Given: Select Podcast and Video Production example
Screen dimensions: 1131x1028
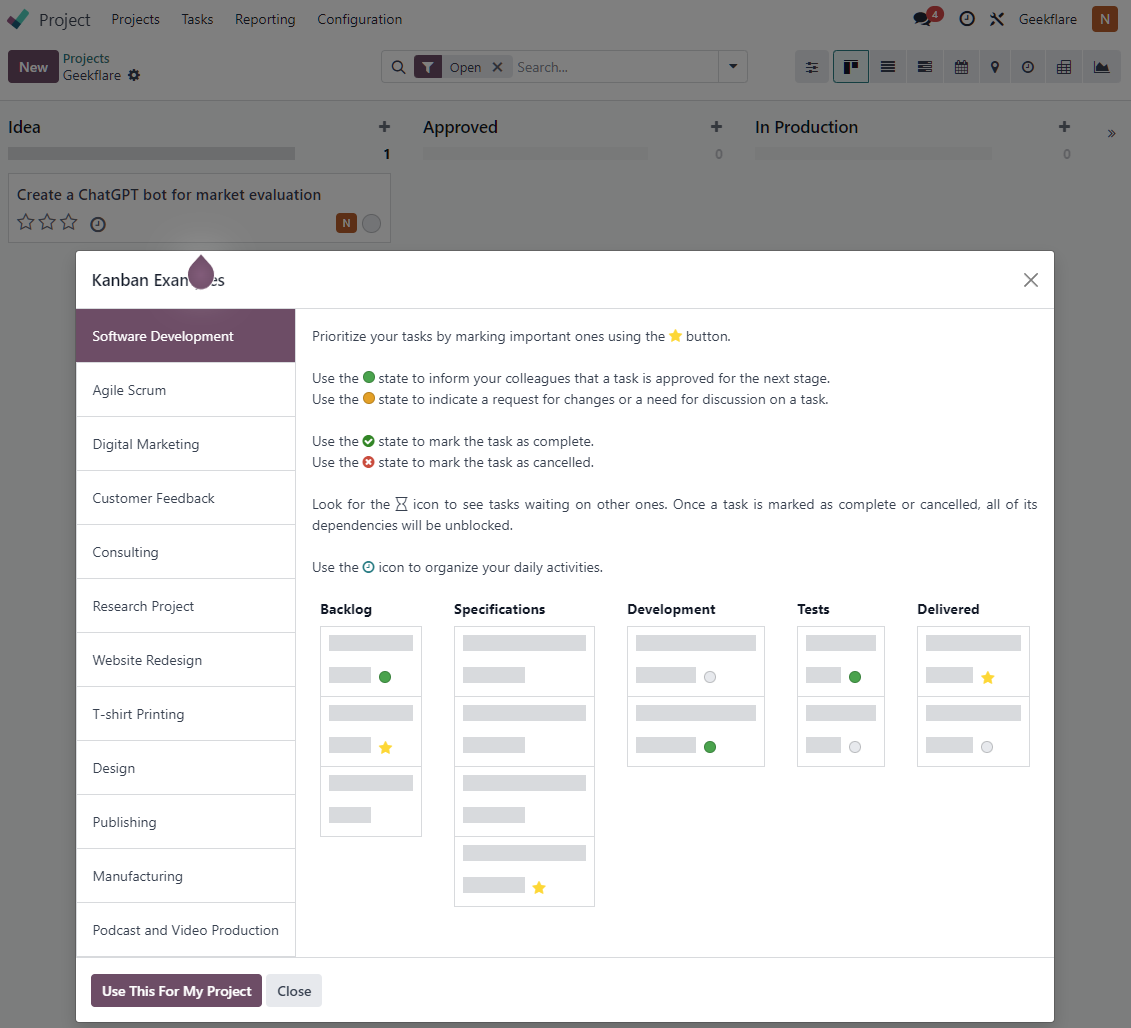Looking at the screenshot, I should click(x=185, y=931).
